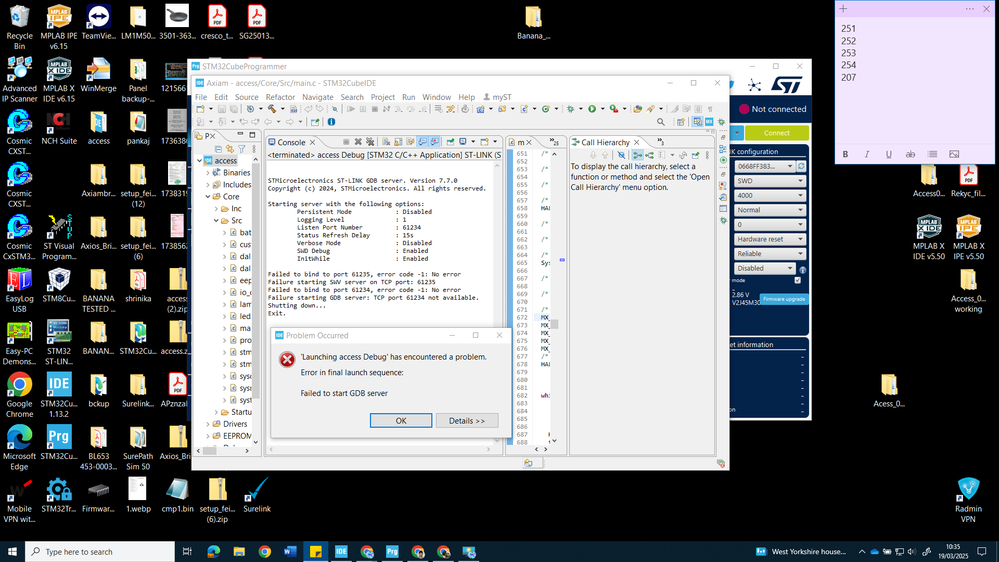Toggle Underline formatting in sticky note
This screenshot has width=999, height=562.
tap(889, 154)
